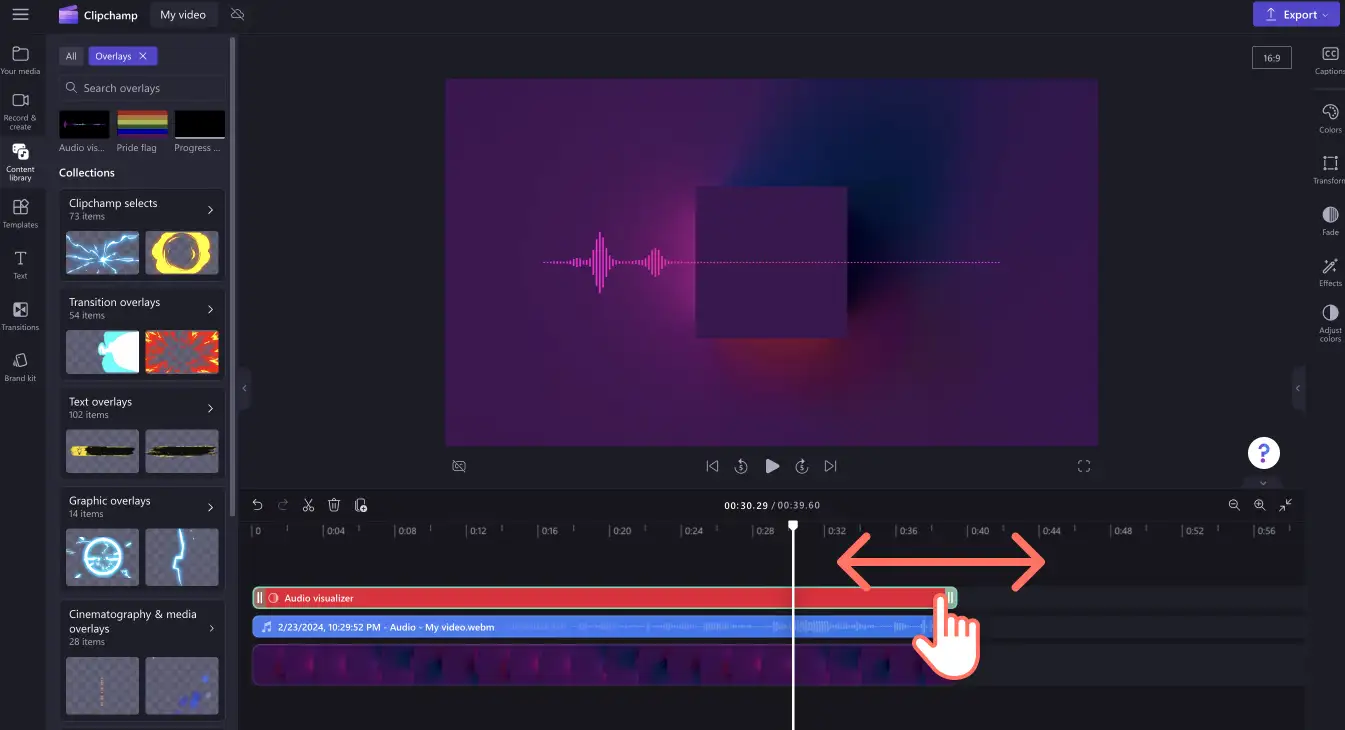1345x730 pixels.
Task: Toggle captions off icon below preview
Action: 459,466
